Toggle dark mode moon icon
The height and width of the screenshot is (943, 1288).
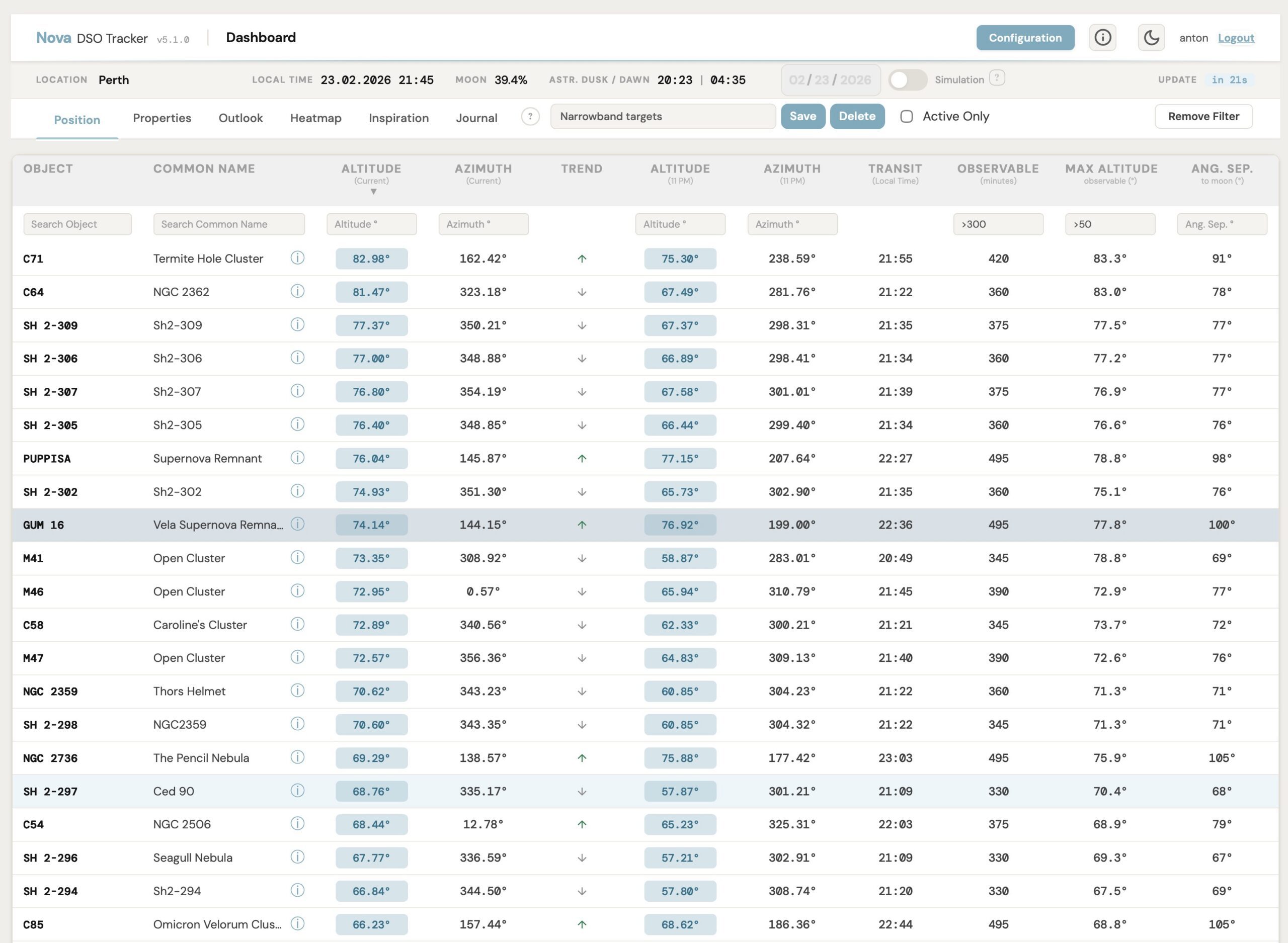[x=1151, y=38]
